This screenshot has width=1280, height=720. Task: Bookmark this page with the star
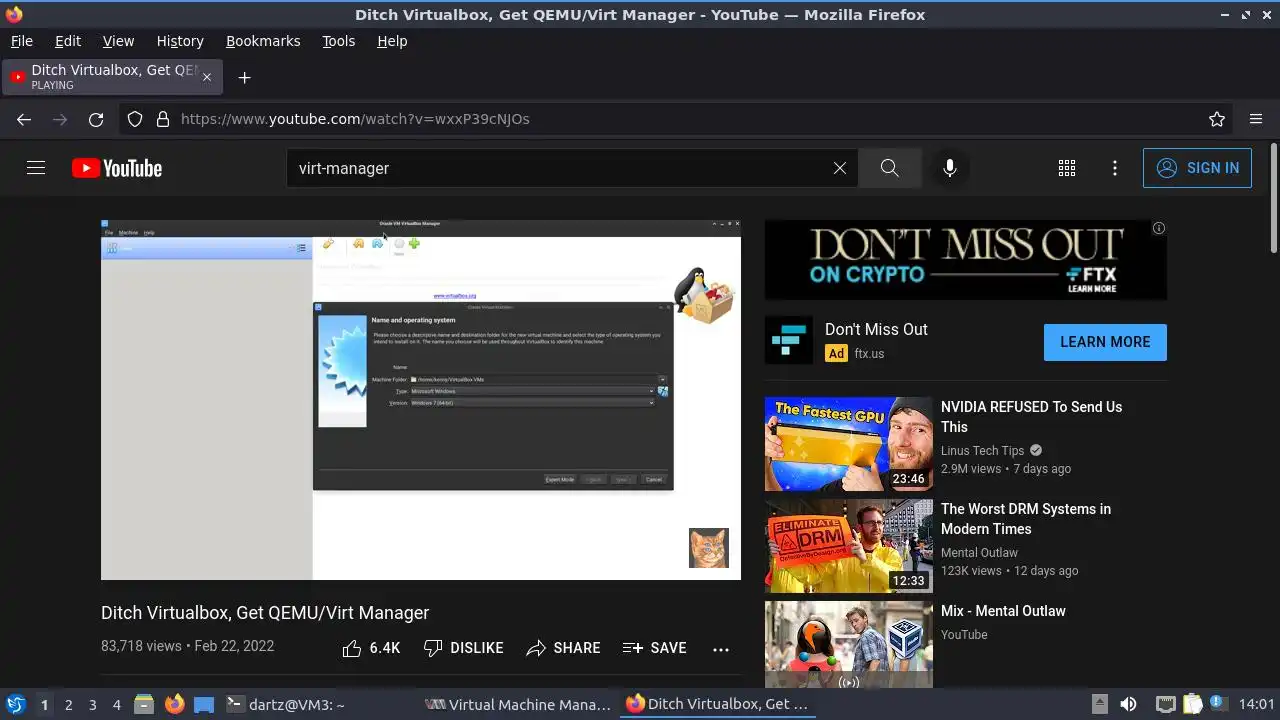click(1217, 119)
